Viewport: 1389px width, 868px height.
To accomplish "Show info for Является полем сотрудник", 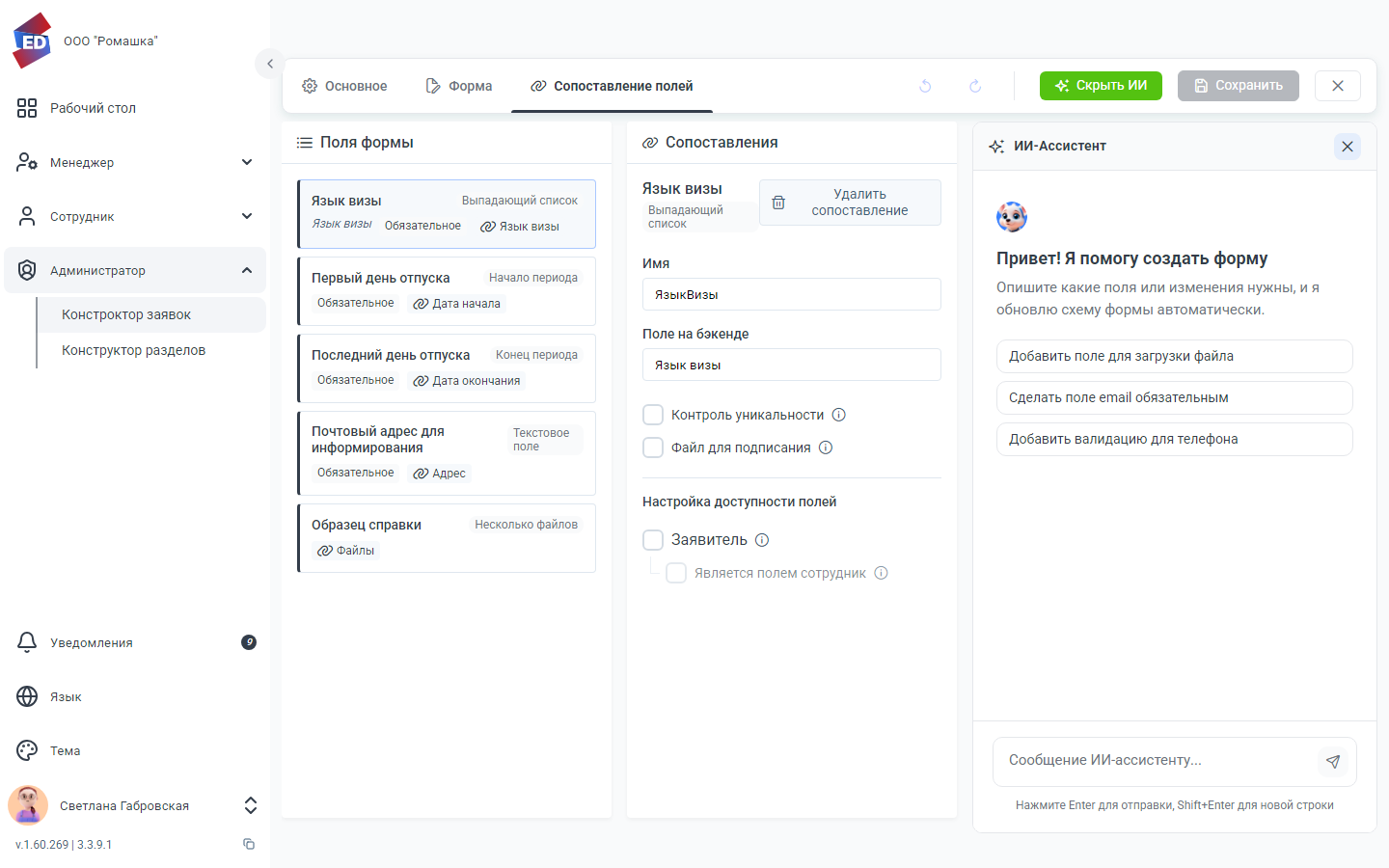I will pos(881,573).
